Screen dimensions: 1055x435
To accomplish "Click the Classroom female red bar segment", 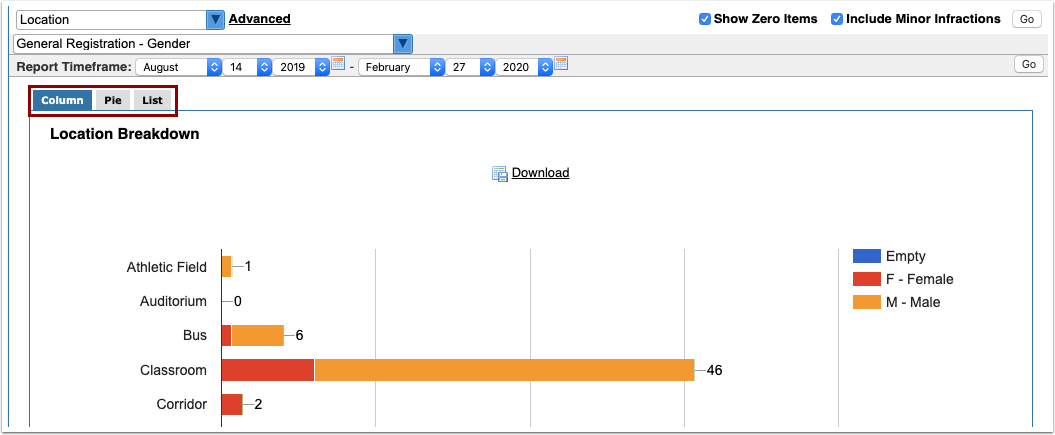I will (268, 370).
